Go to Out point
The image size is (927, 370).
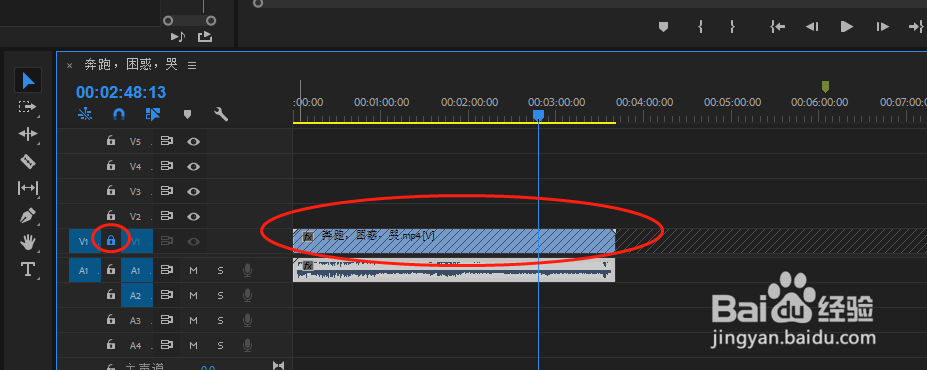tap(916, 27)
